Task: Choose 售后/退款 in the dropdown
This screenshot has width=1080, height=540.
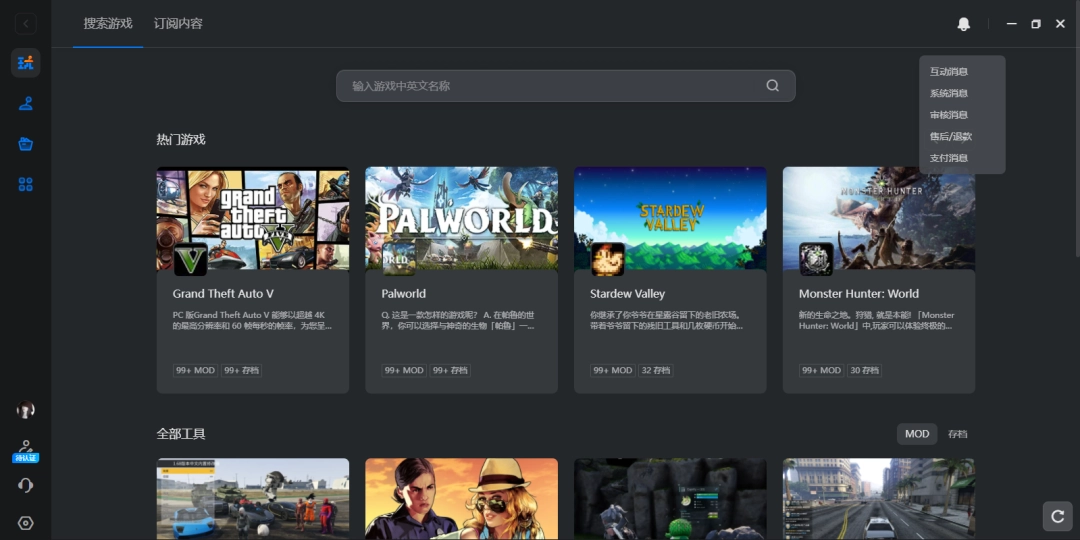Action: click(x=950, y=136)
